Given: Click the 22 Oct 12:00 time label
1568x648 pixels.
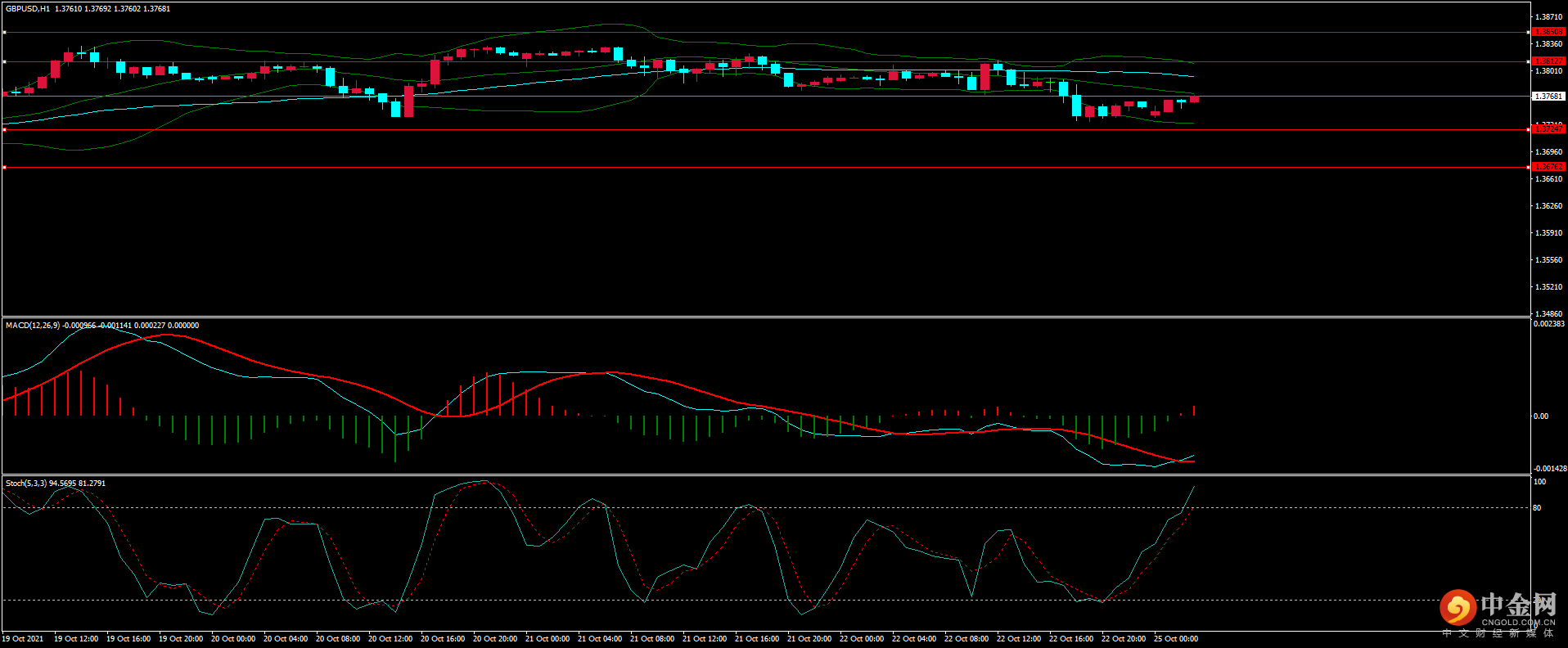Looking at the screenshot, I should pyautogui.click(x=1018, y=639).
